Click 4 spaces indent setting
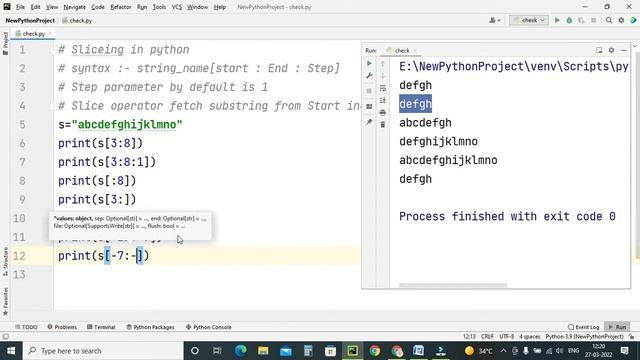640x360 pixels. [529, 337]
